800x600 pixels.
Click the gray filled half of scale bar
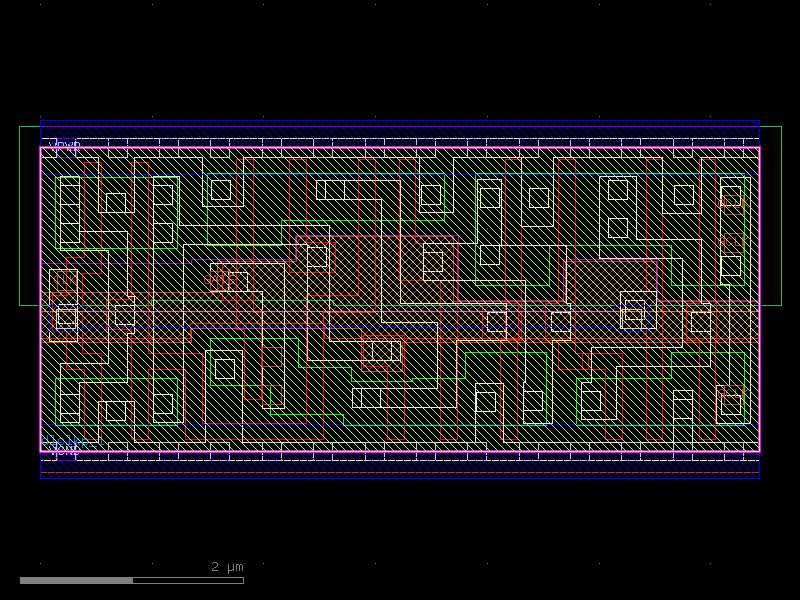pos(76,580)
